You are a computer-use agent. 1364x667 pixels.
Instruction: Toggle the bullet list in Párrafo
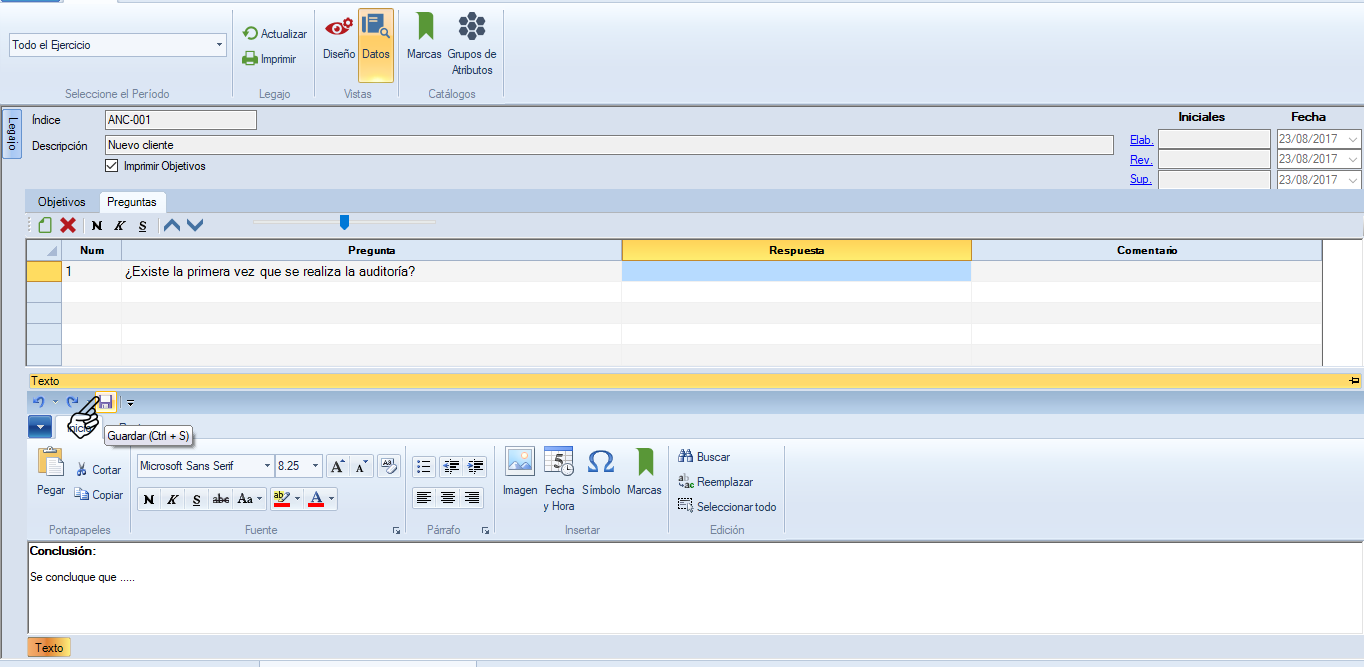click(x=424, y=466)
